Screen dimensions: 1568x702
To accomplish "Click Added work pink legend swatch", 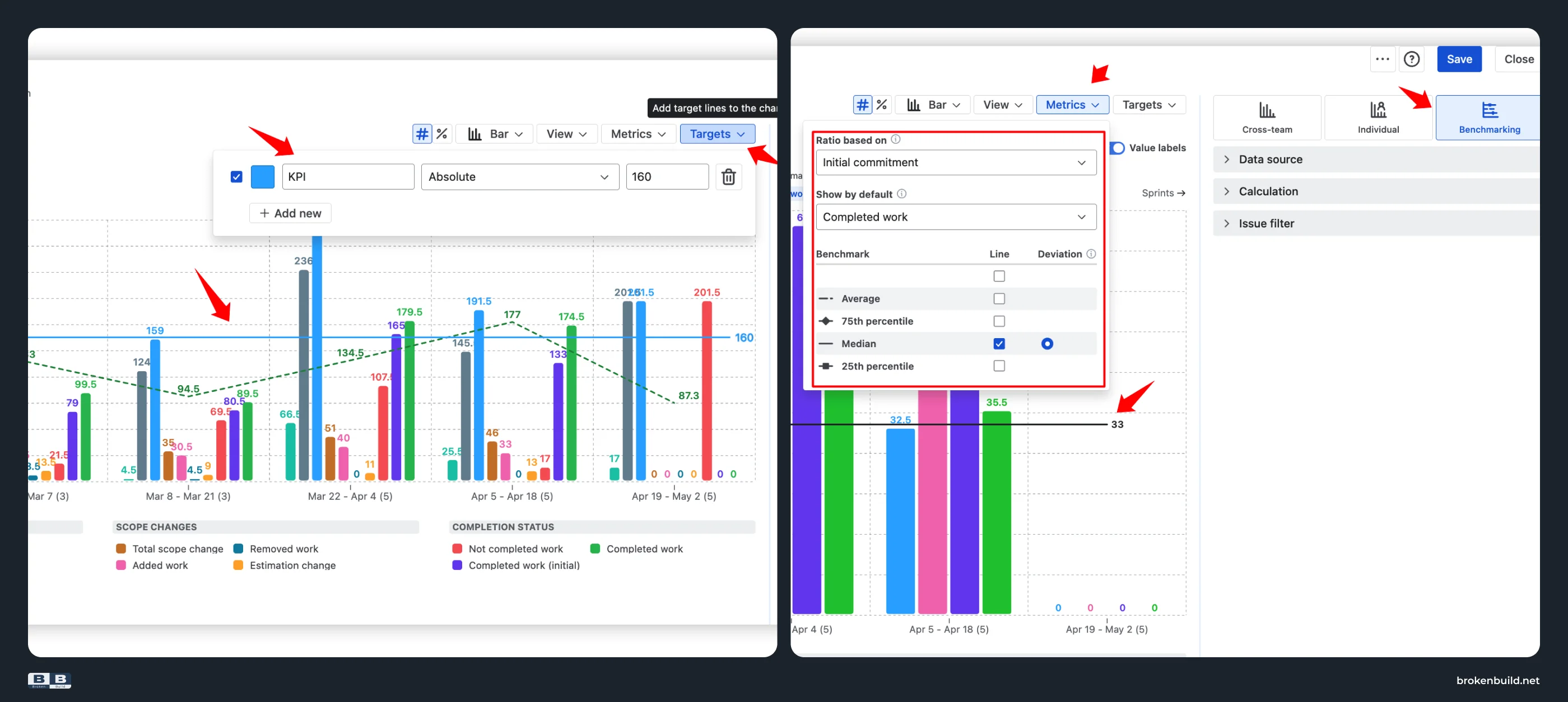I will 120,565.
